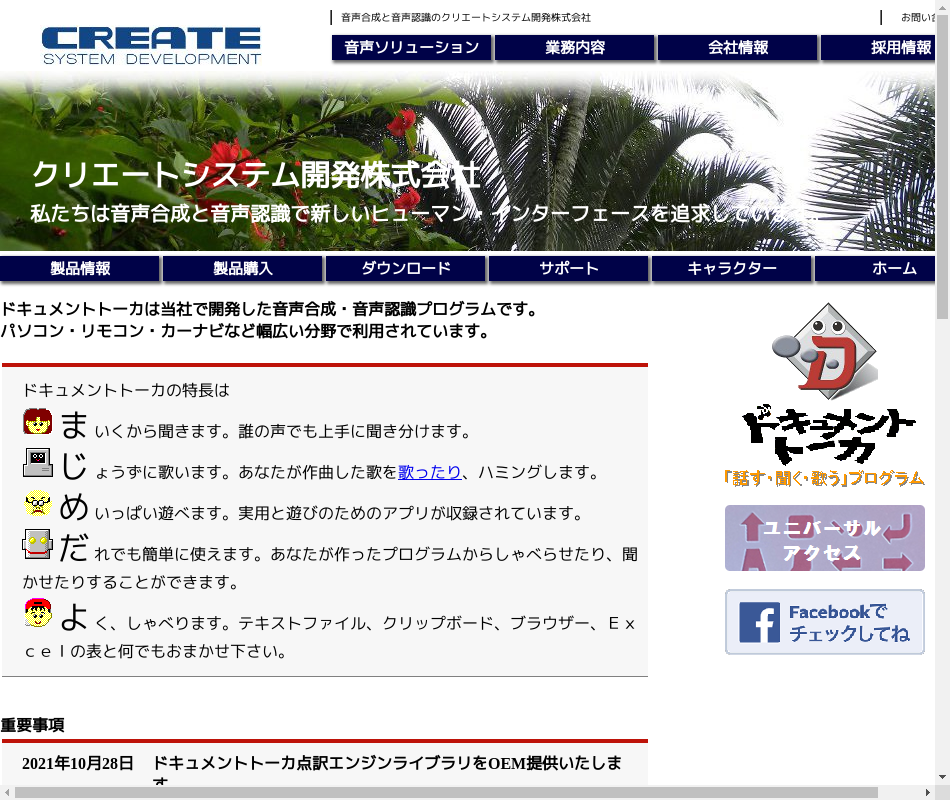Open the 業務内容 menu

(575, 48)
